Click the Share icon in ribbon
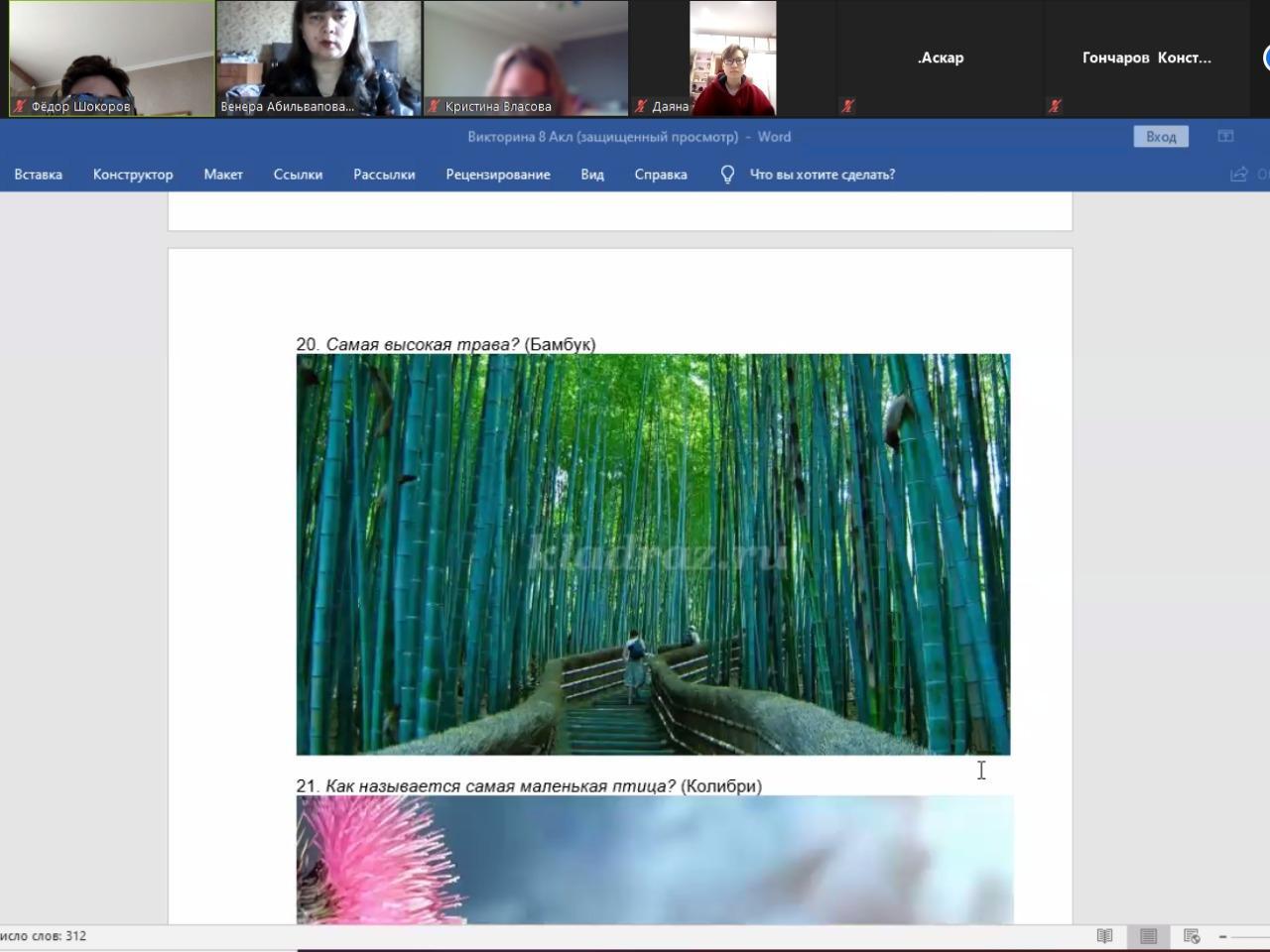Image resolution: width=1270 pixels, height=952 pixels. tap(1238, 175)
